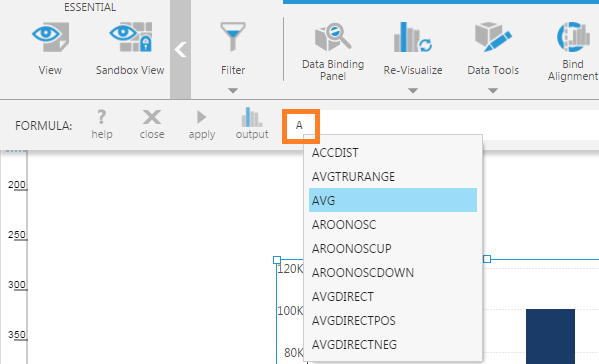This screenshot has width=599, height=364.
Task: Select the Re-Visualize chart icon
Action: (413, 37)
